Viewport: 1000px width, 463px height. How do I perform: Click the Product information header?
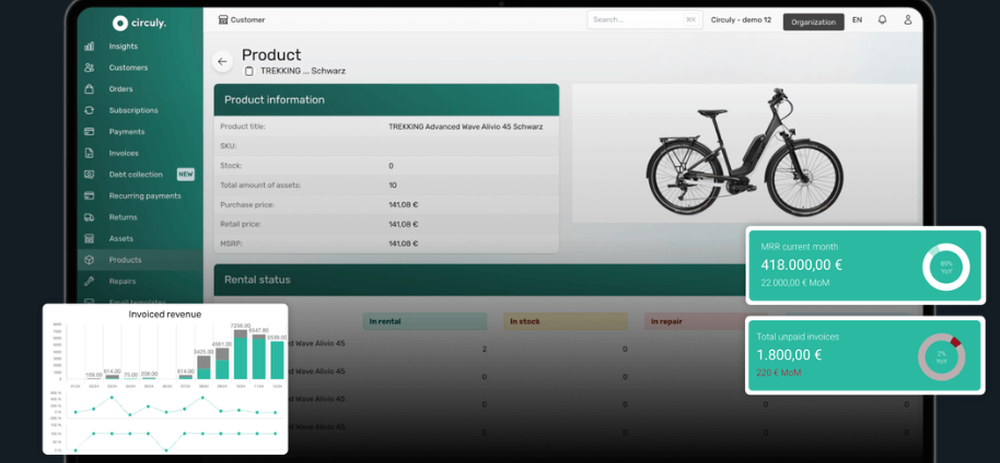pyautogui.click(x=386, y=99)
